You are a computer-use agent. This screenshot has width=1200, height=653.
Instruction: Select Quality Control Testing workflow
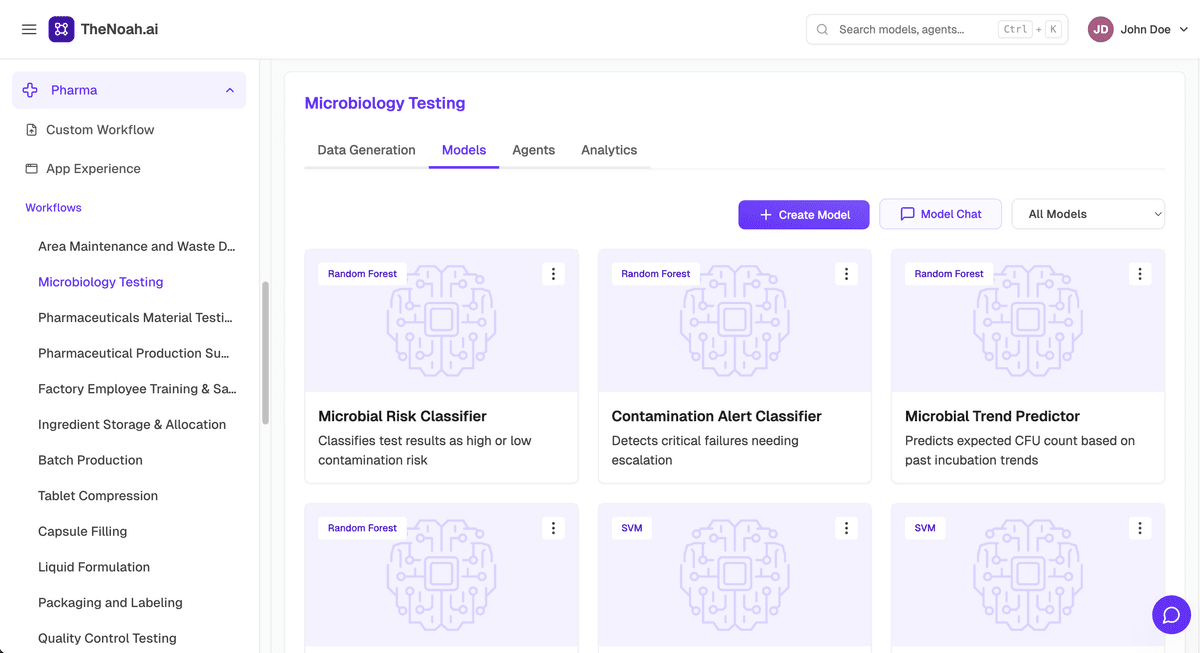tap(107, 638)
